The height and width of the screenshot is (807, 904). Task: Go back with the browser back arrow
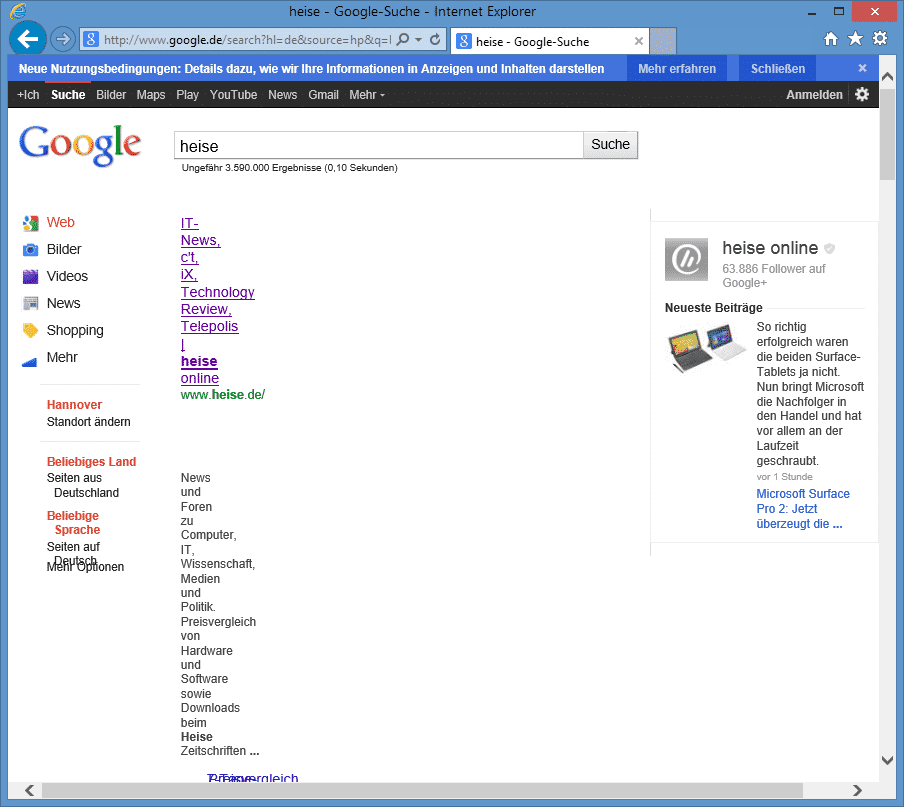click(x=28, y=39)
